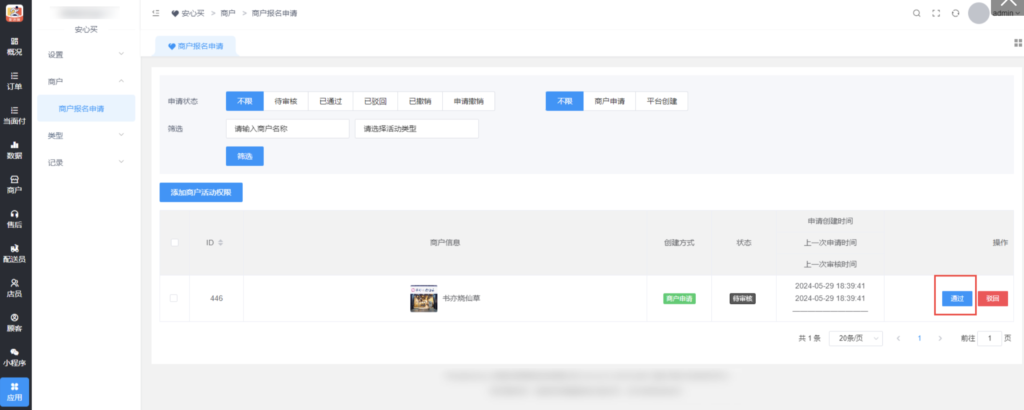Tick the checkbox for row 446
The height and width of the screenshot is (410, 1024).
point(174,298)
